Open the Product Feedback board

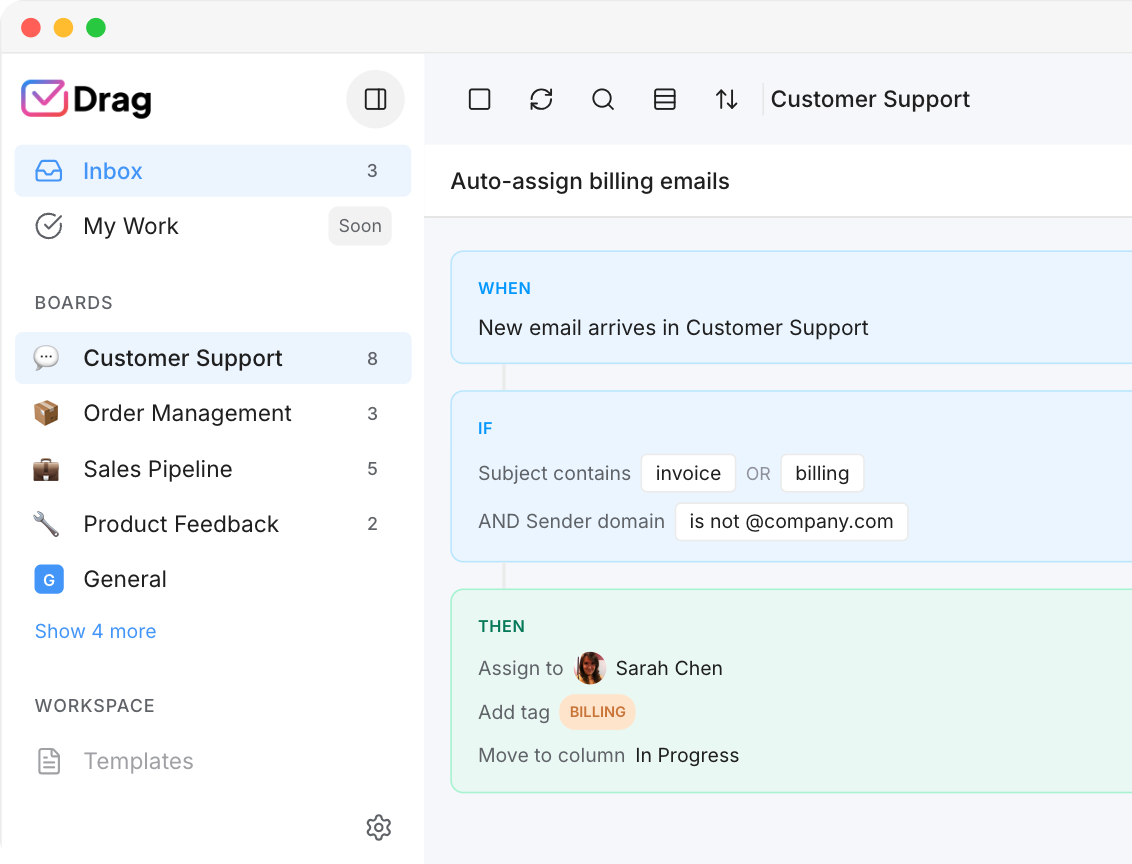coord(213,523)
